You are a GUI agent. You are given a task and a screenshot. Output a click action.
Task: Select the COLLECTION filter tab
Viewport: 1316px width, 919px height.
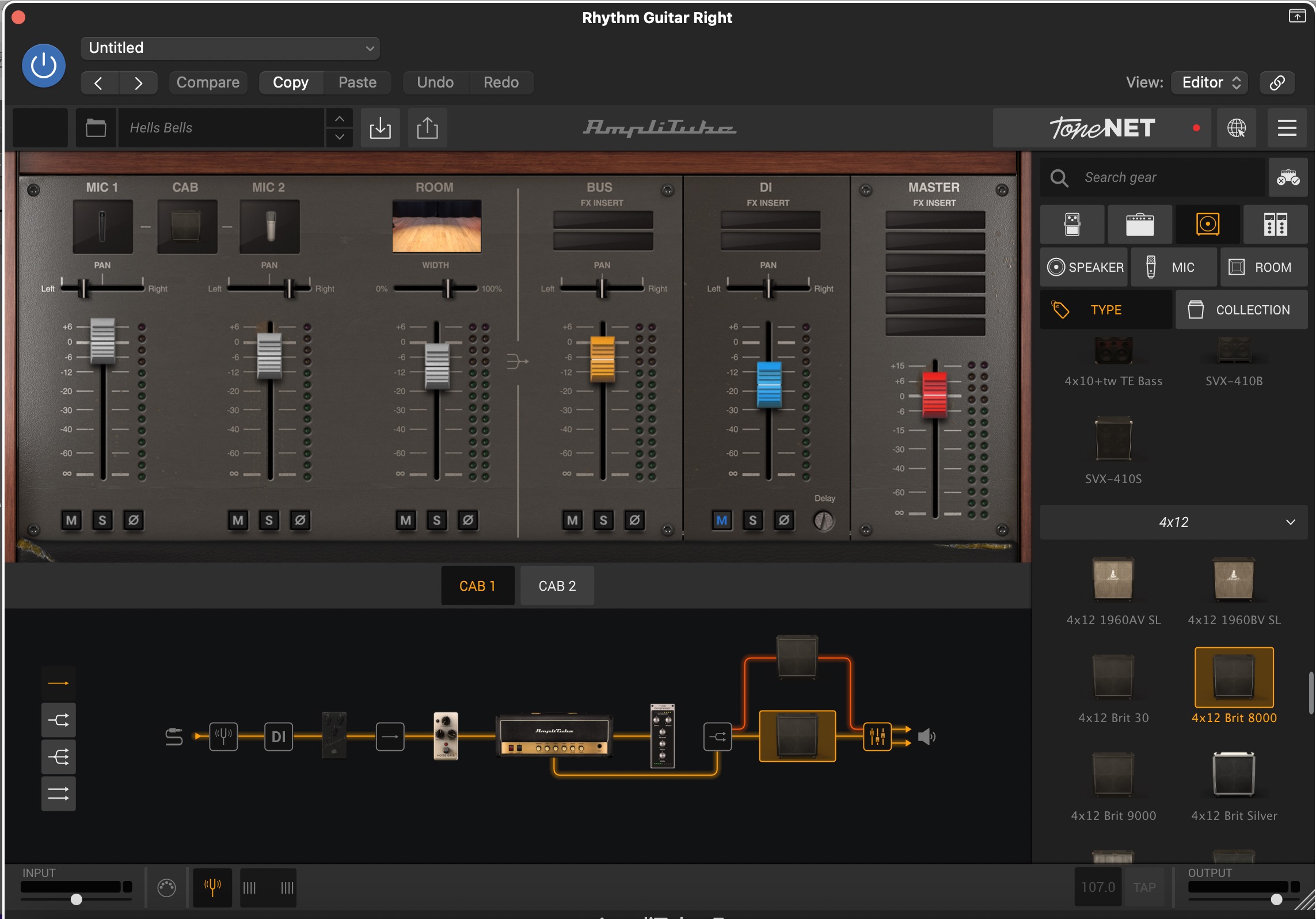1241,310
